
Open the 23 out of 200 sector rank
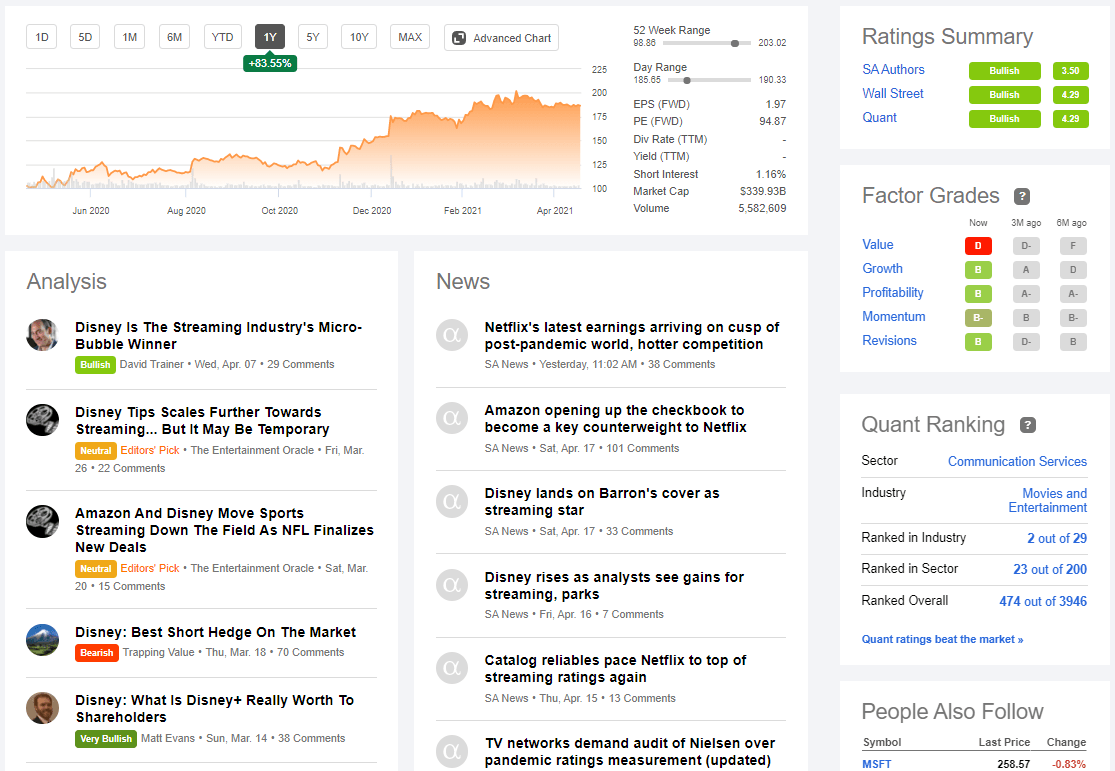click(1050, 570)
